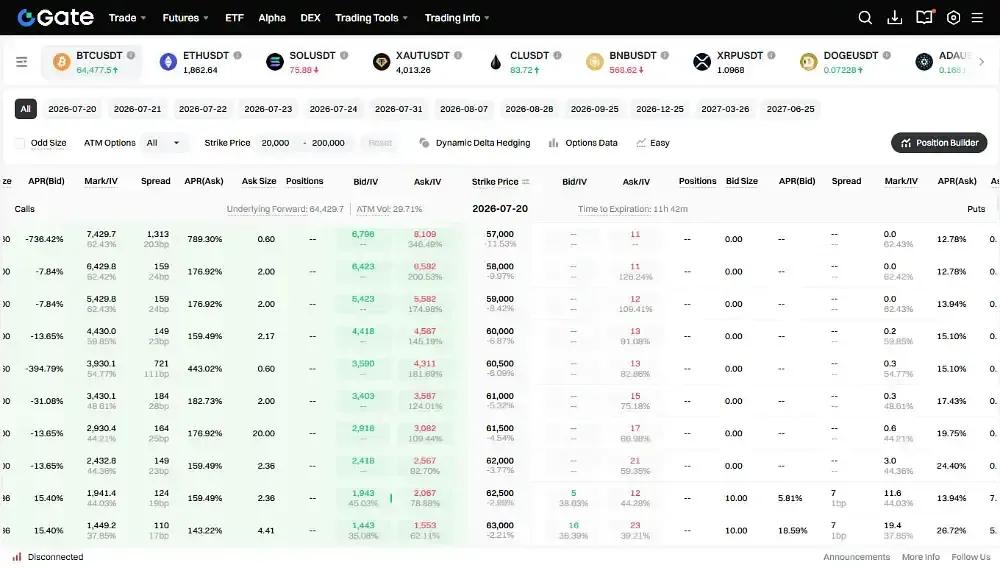Click info icon next to BTCUSDT
The height and width of the screenshot is (568, 1000).
tap(131, 55)
